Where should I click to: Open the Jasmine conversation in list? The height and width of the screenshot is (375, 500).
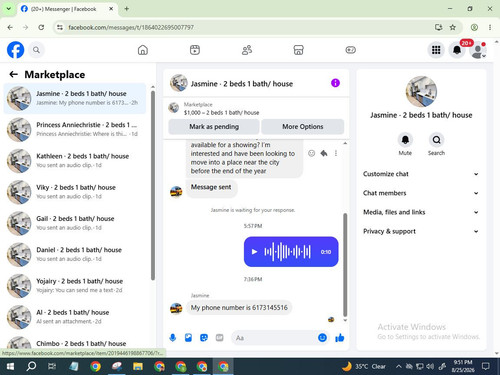(75, 98)
